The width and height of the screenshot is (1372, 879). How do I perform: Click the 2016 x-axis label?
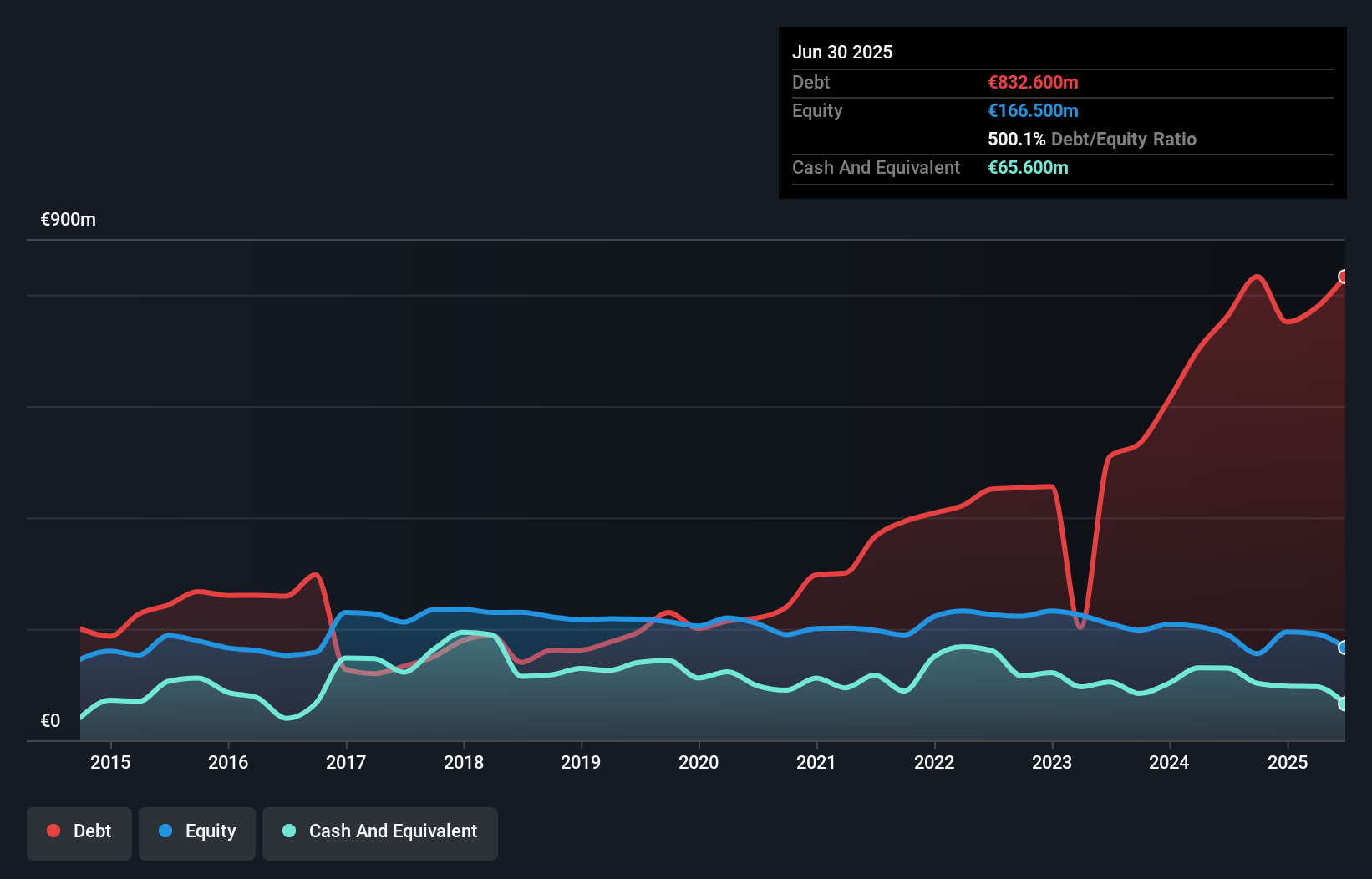point(228,762)
